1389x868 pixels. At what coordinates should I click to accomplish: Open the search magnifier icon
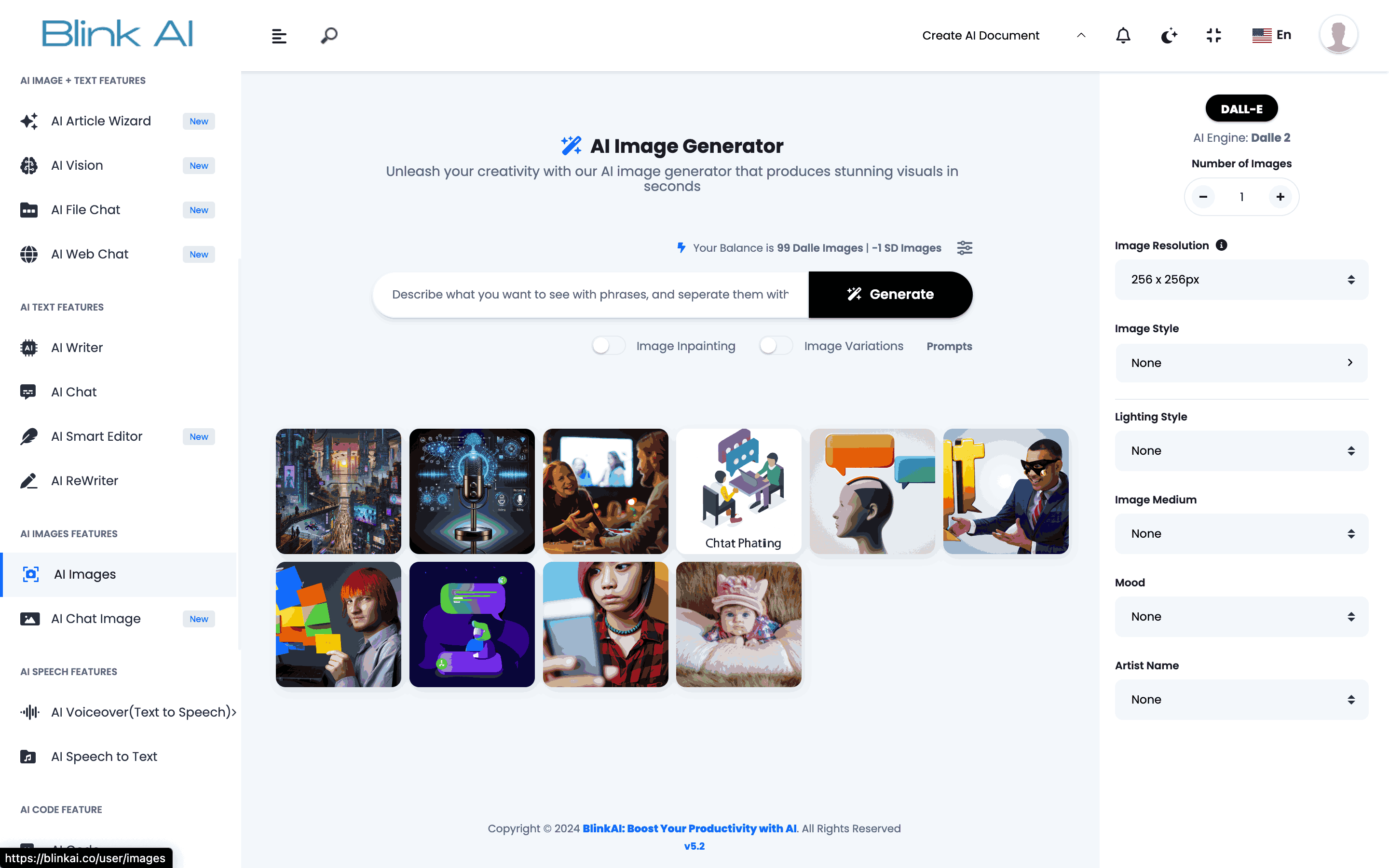pyautogui.click(x=329, y=36)
